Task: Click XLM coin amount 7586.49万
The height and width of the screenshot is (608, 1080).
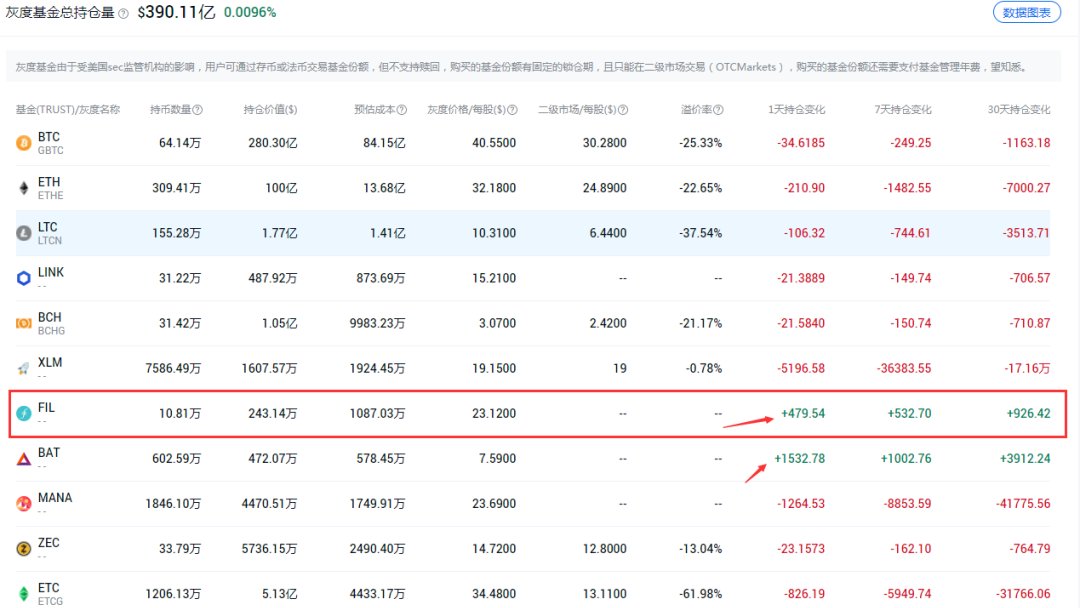Action: [173, 368]
